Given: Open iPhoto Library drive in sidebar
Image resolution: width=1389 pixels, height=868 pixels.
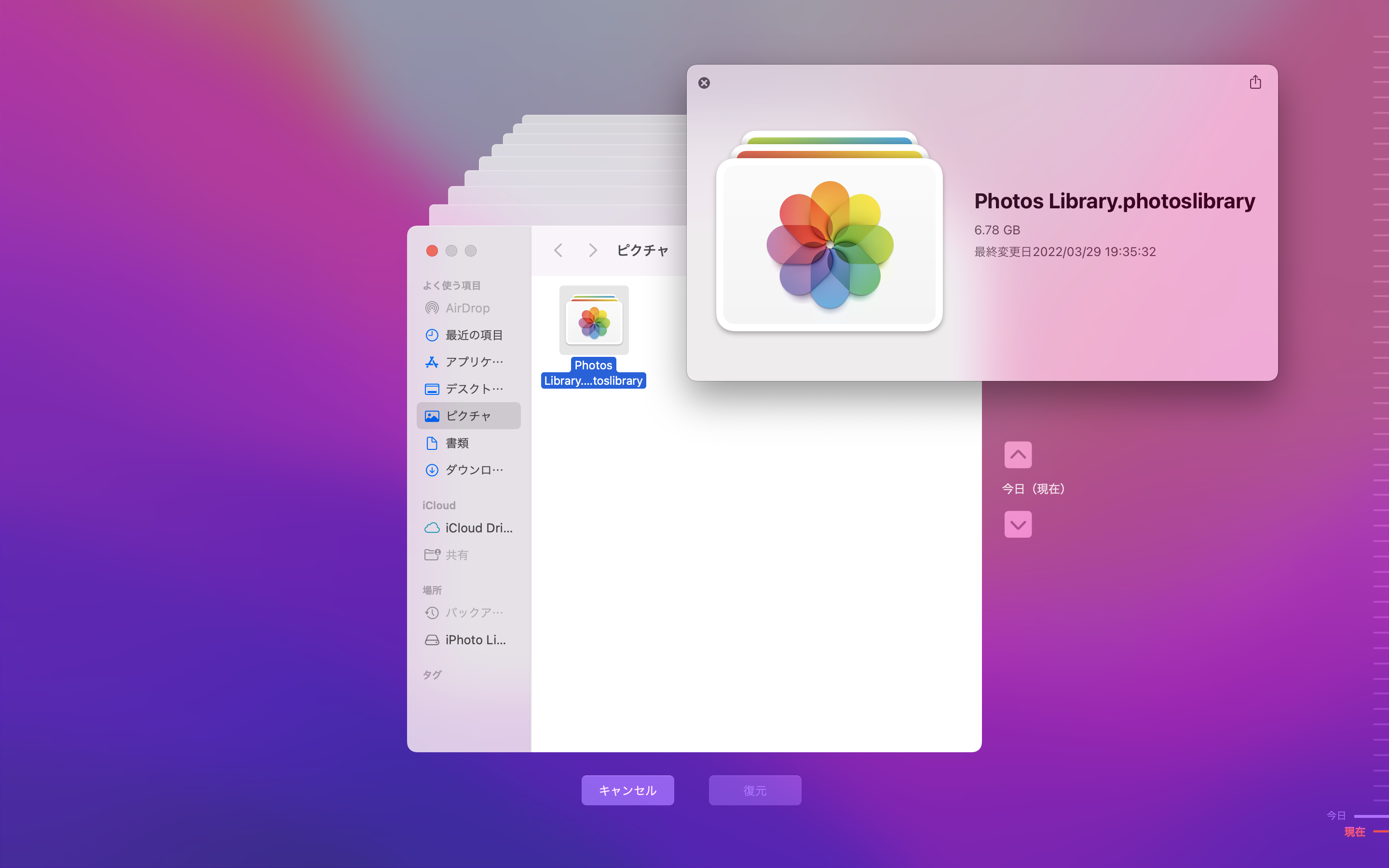Looking at the screenshot, I should (x=474, y=639).
